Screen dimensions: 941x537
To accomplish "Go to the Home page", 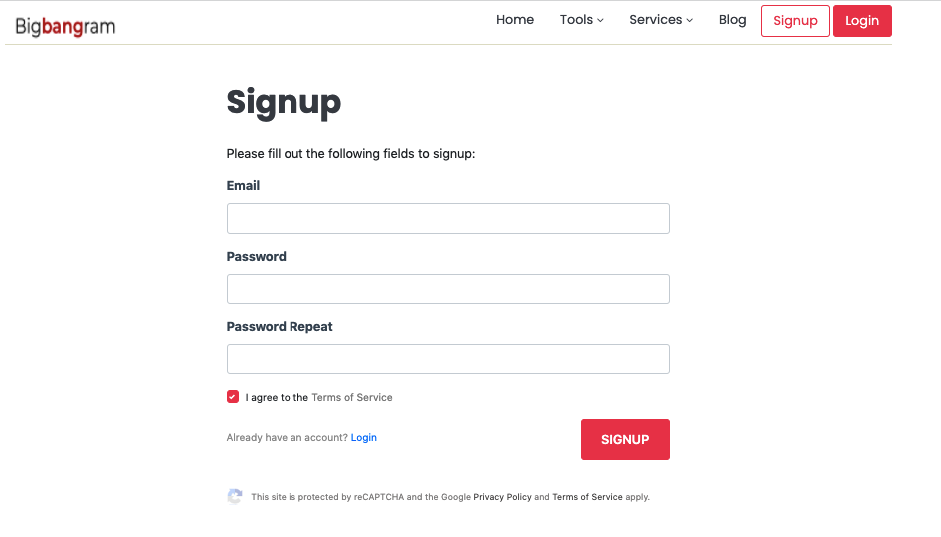I will pyautogui.click(x=515, y=20).
